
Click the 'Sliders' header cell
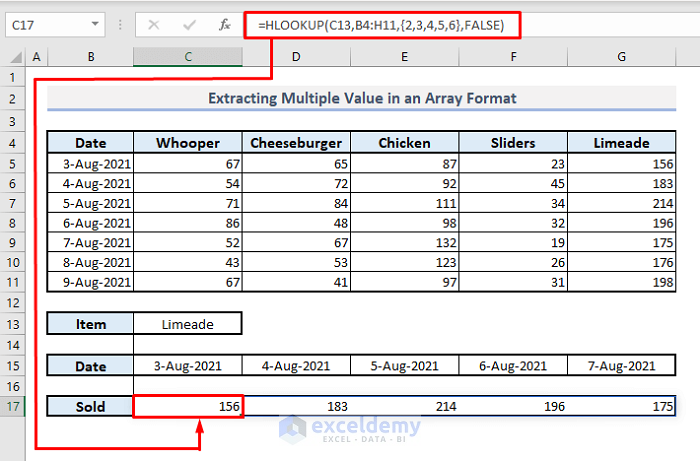[x=513, y=143]
